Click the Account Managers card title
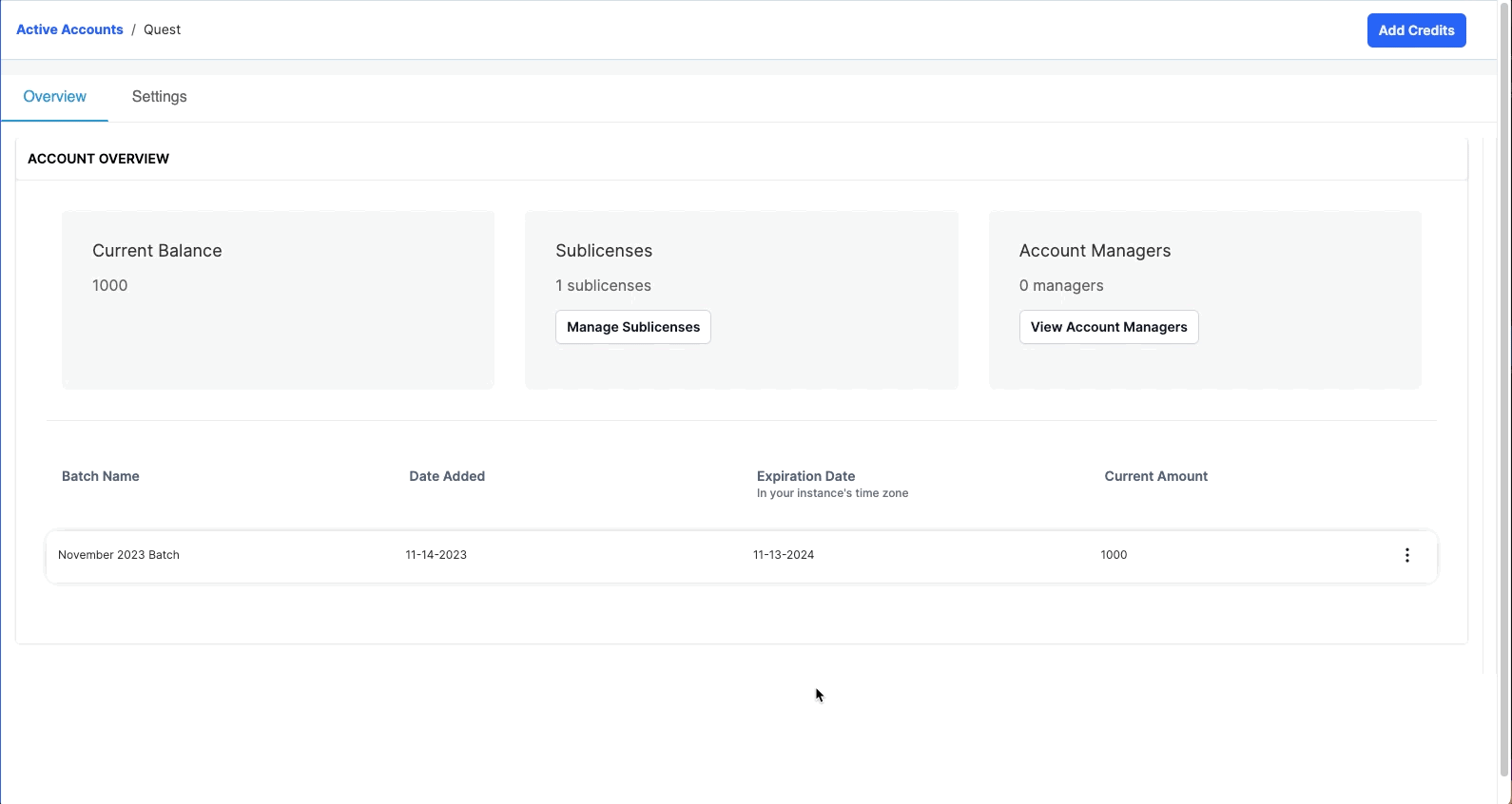The height and width of the screenshot is (804, 1512). tap(1095, 251)
